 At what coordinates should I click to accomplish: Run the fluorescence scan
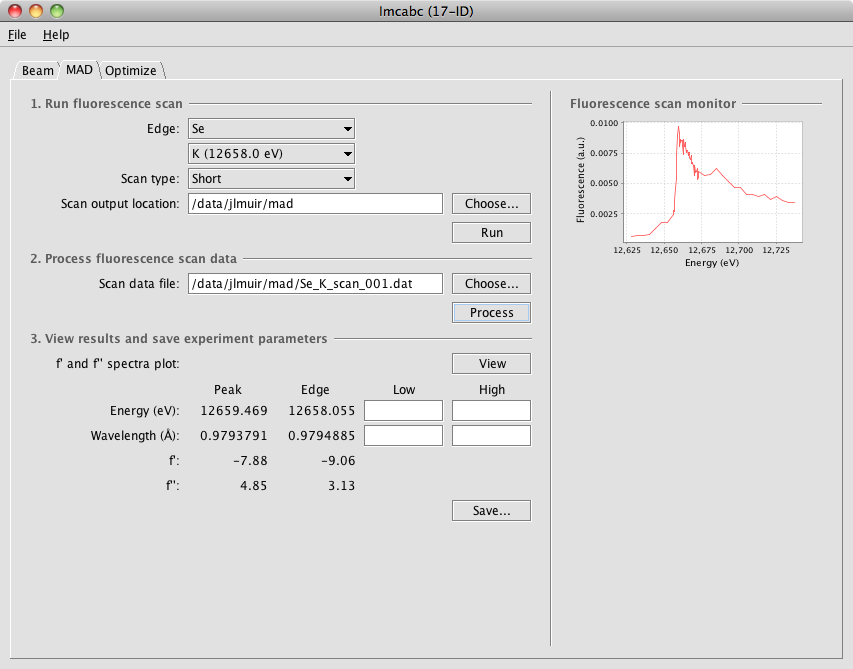pos(491,233)
